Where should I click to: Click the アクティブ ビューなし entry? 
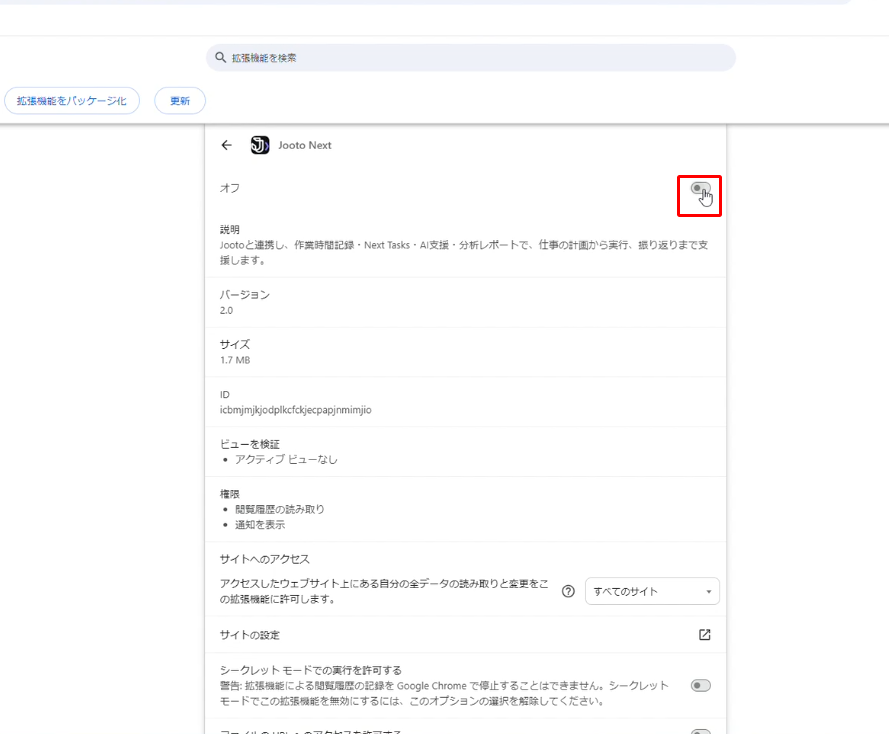(x=286, y=459)
